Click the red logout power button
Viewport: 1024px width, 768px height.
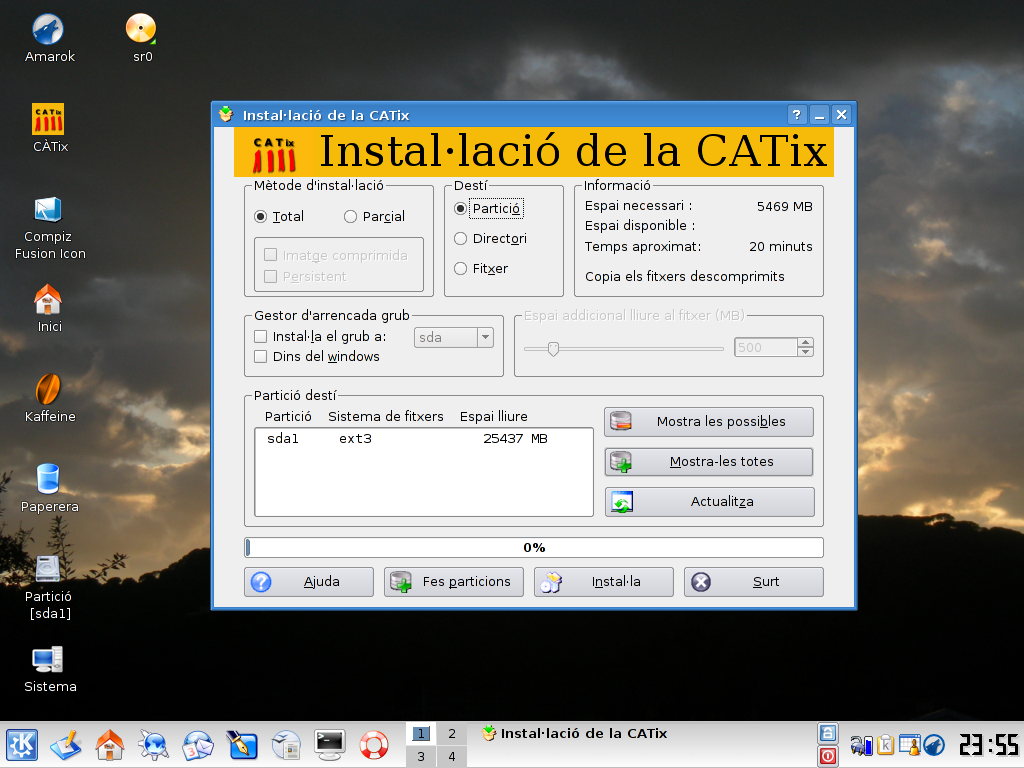[x=827, y=756]
